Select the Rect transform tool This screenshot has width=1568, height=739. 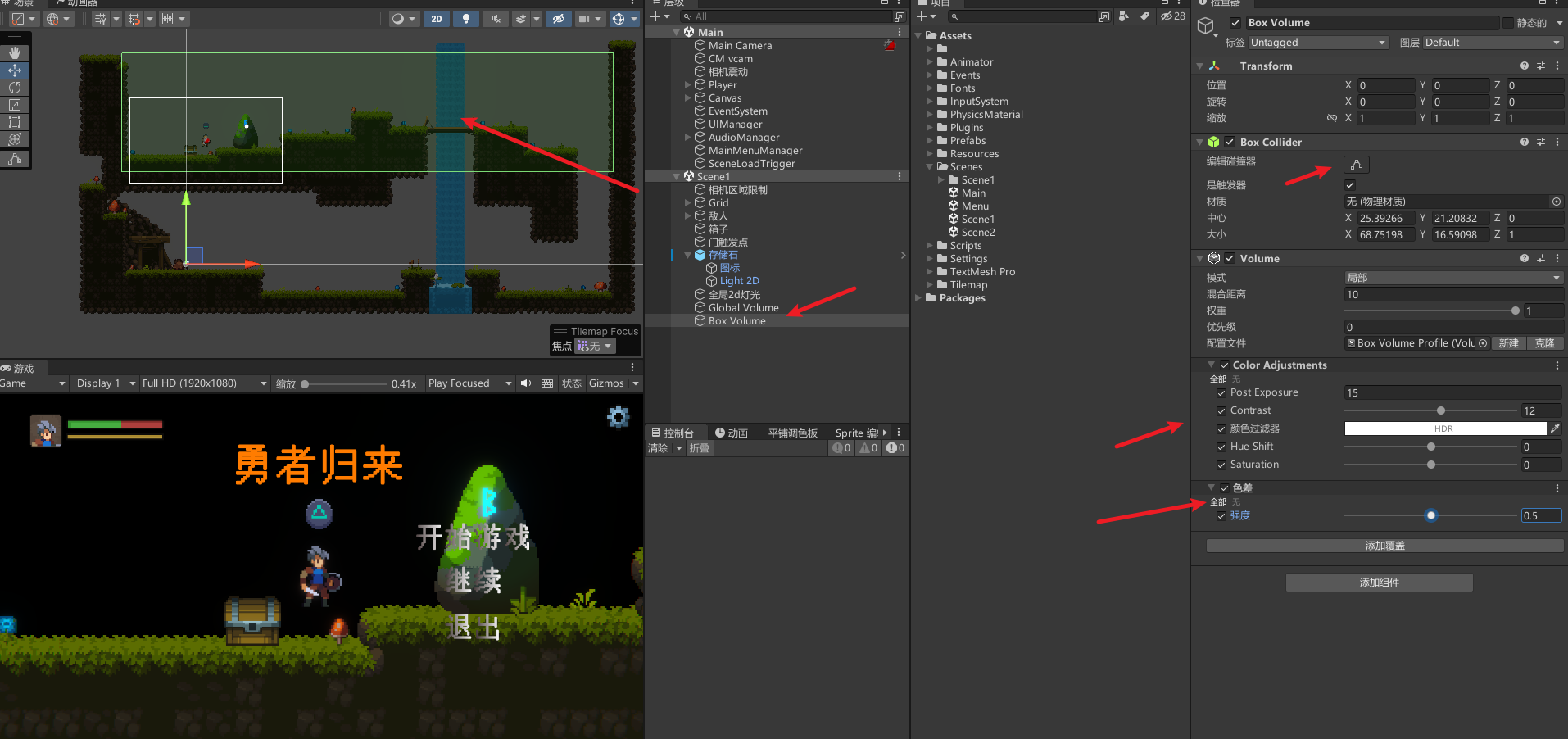point(15,122)
